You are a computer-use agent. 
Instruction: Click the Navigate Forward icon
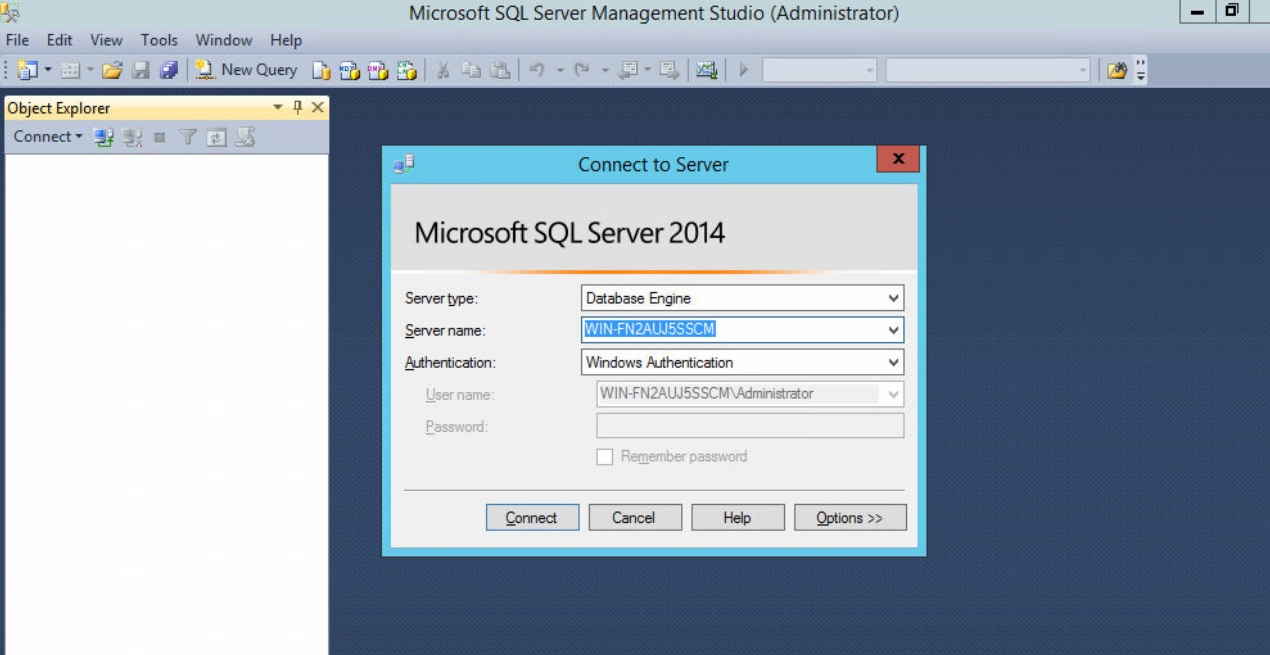pyautogui.click(x=669, y=70)
